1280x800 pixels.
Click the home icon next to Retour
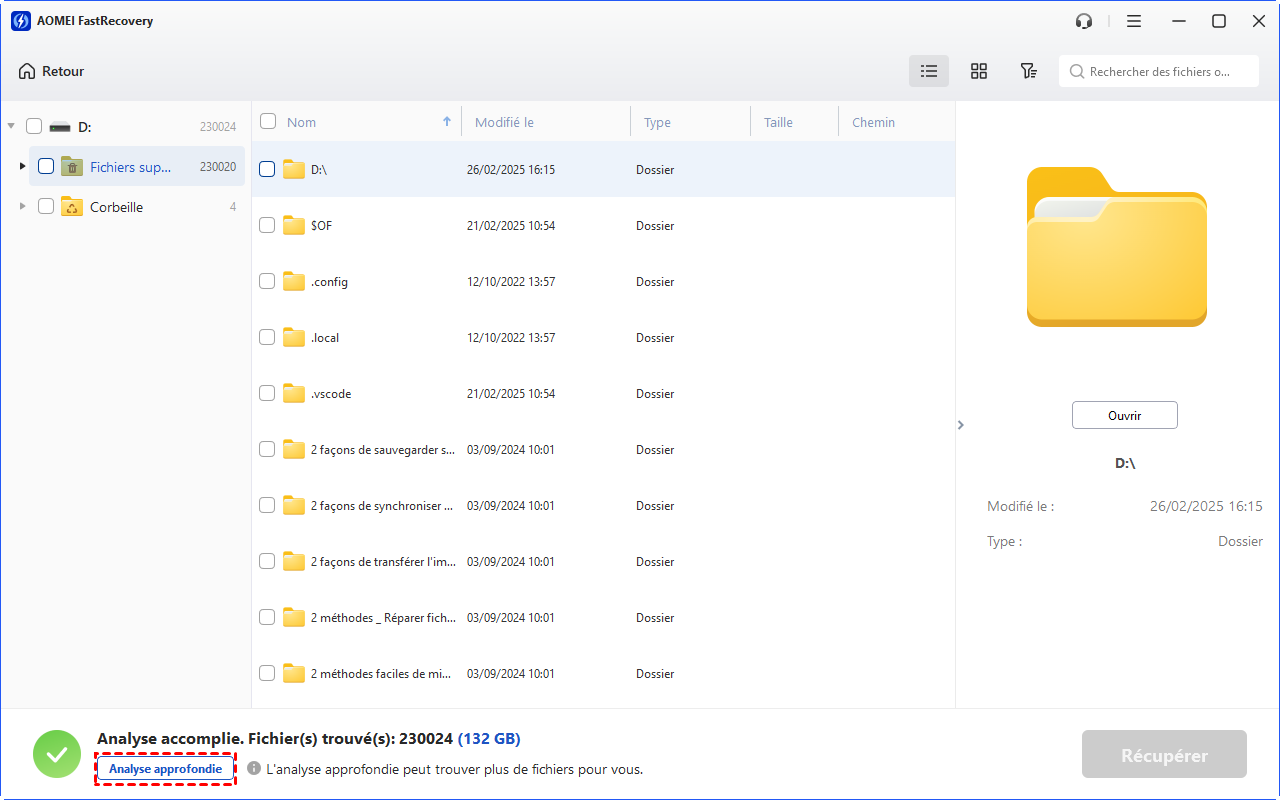27,71
